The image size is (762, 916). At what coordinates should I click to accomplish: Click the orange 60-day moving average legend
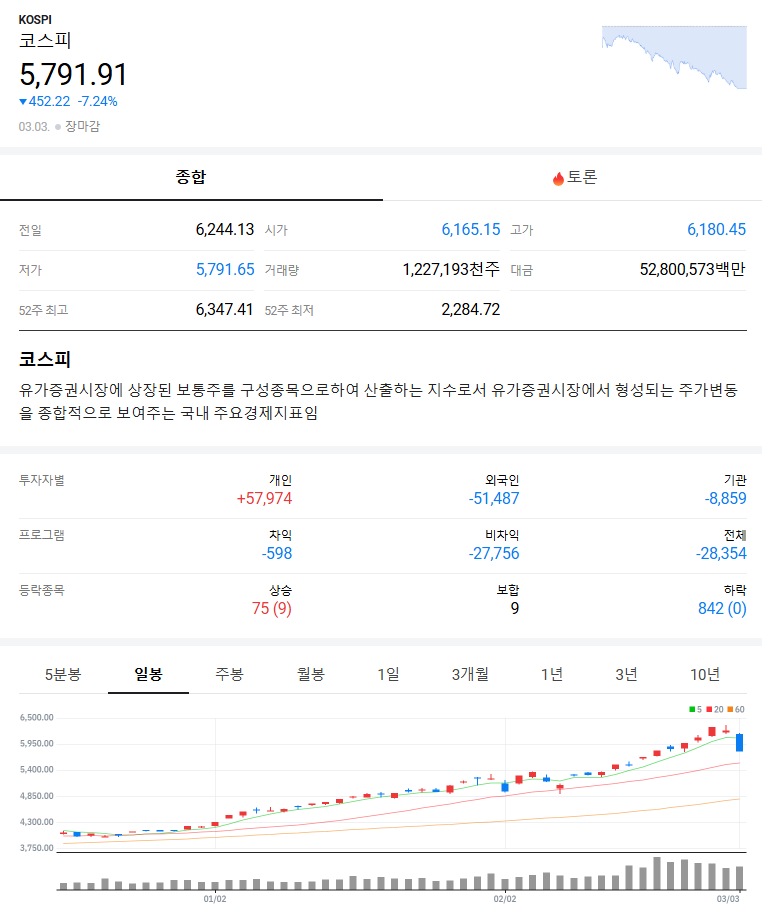click(x=736, y=709)
